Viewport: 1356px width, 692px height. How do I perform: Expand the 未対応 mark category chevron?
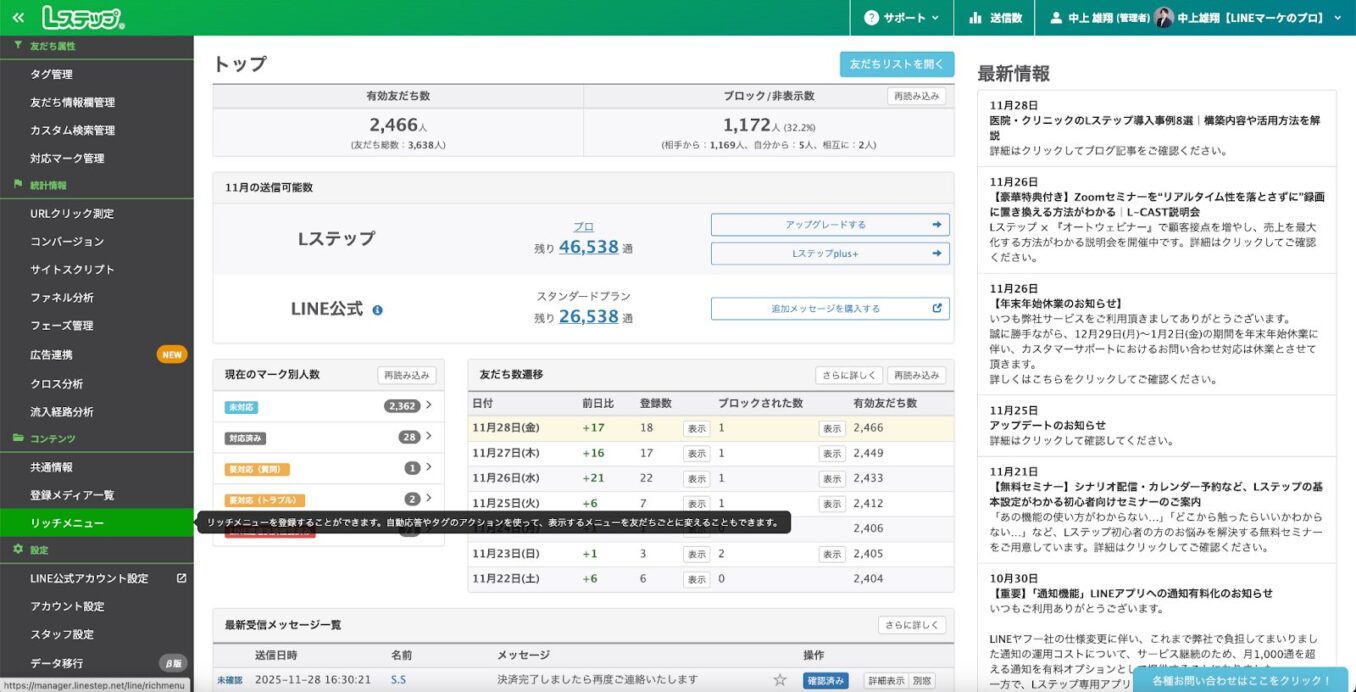point(430,407)
